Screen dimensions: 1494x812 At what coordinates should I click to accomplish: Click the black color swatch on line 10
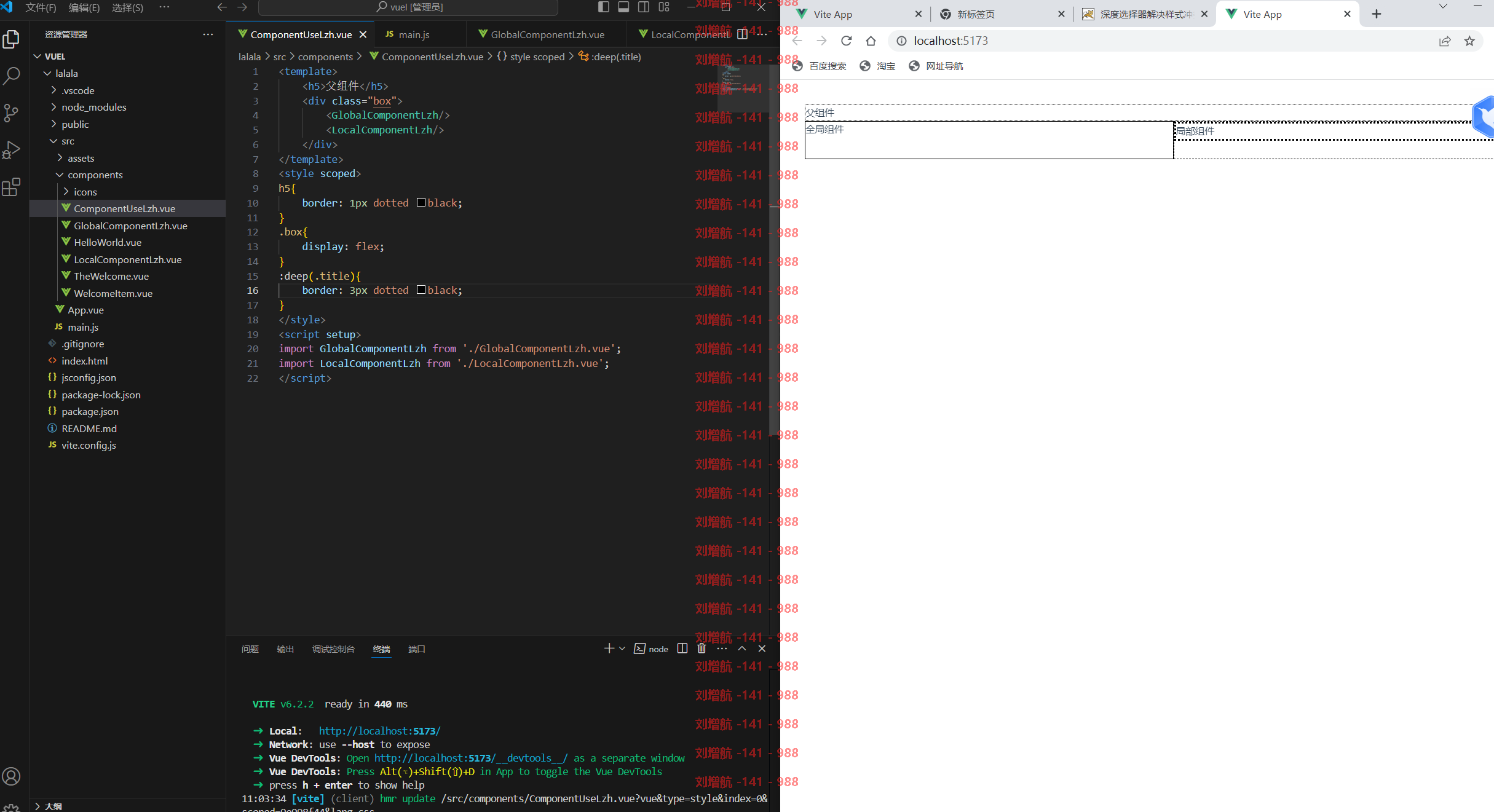pos(421,203)
